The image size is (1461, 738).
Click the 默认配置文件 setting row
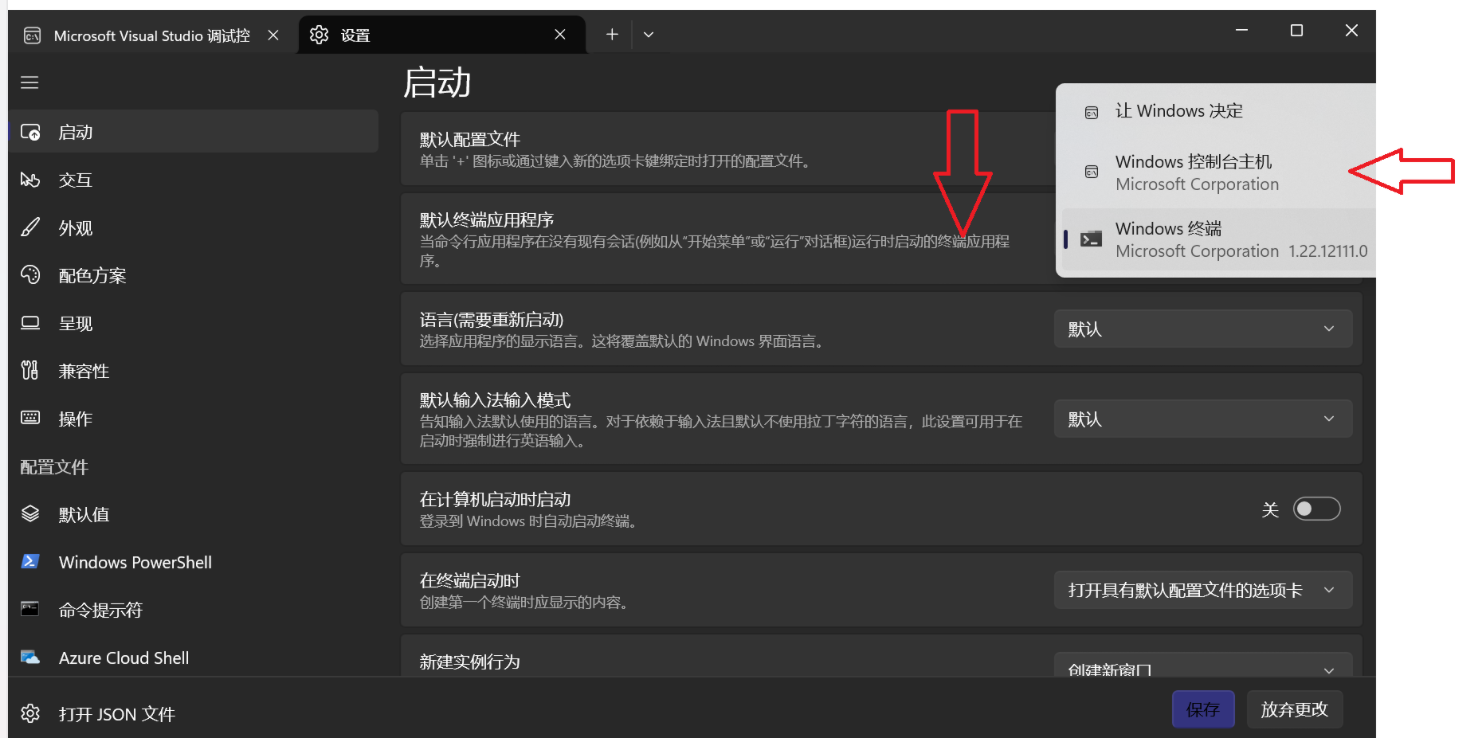(727, 149)
